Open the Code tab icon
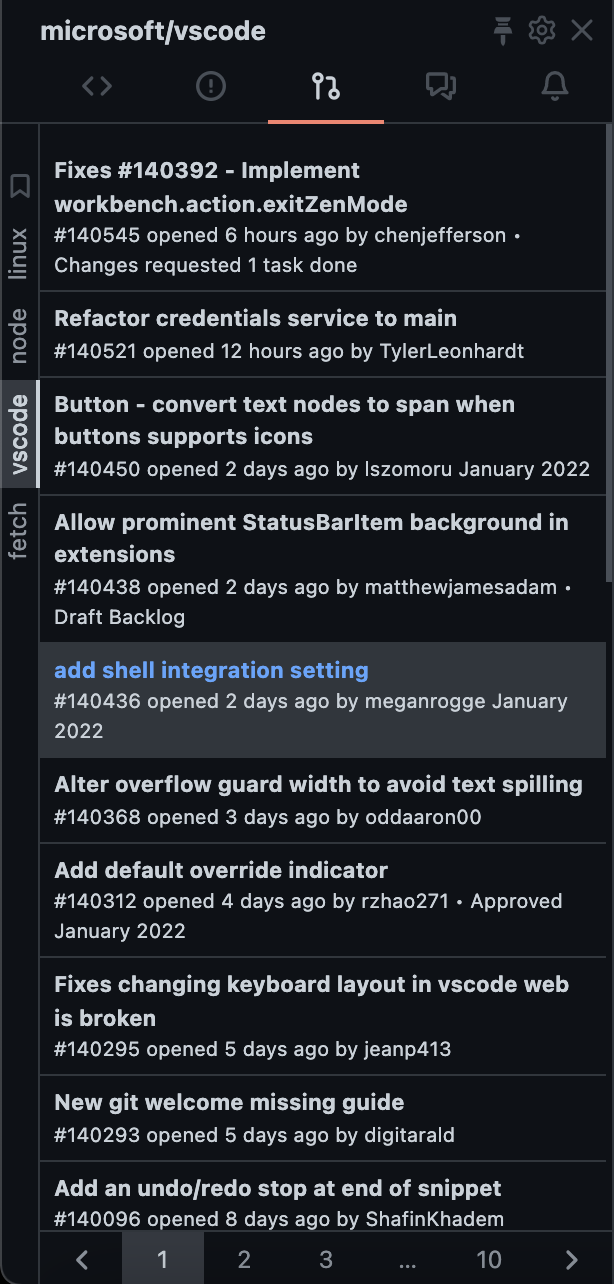This screenshot has height=1284, width=614. [97, 87]
